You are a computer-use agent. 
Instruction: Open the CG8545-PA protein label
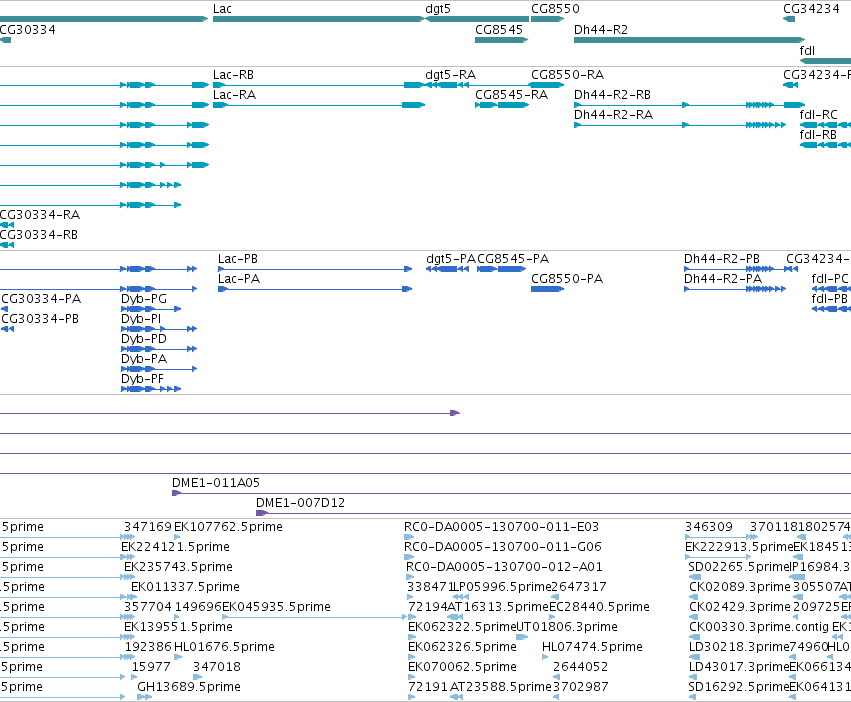[513, 259]
